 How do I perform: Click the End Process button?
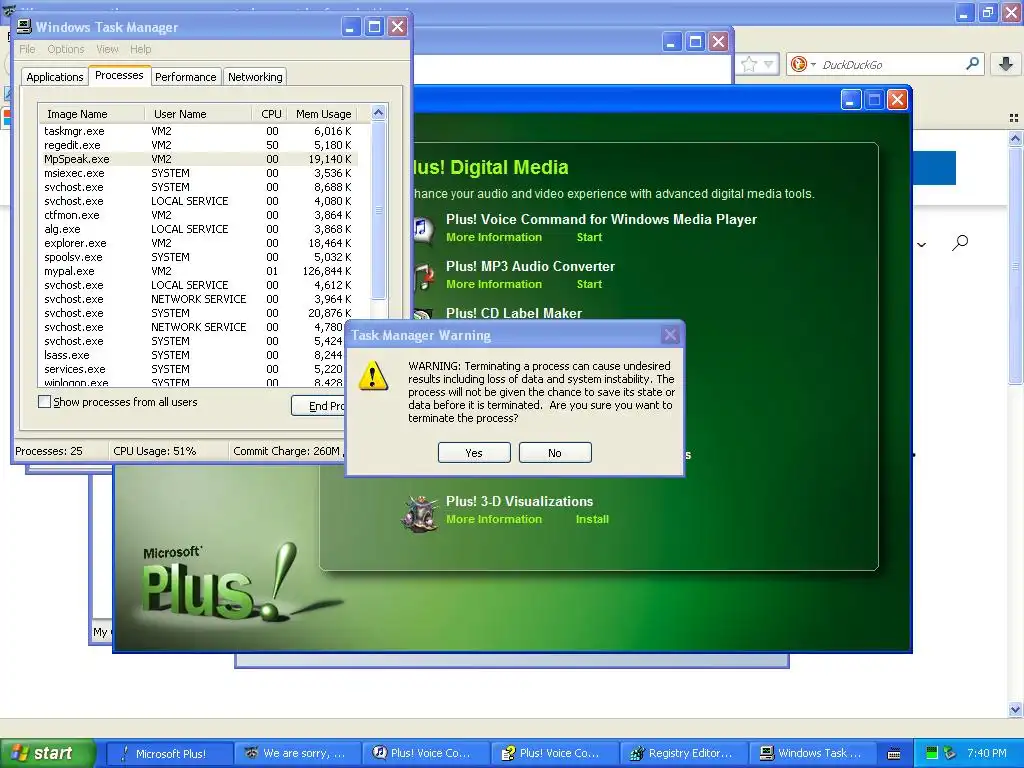coord(319,406)
